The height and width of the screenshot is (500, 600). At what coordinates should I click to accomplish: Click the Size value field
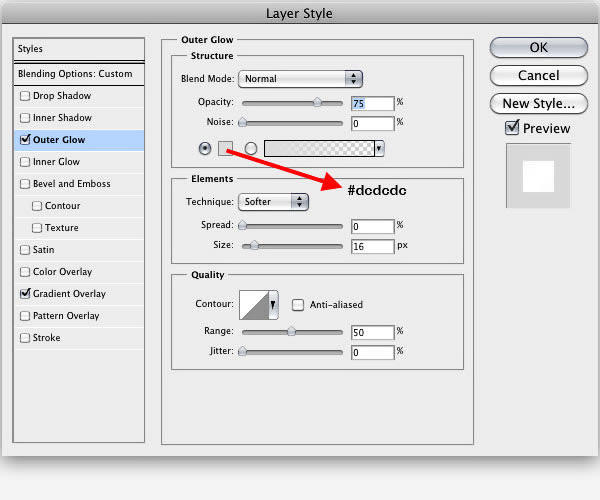point(373,246)
